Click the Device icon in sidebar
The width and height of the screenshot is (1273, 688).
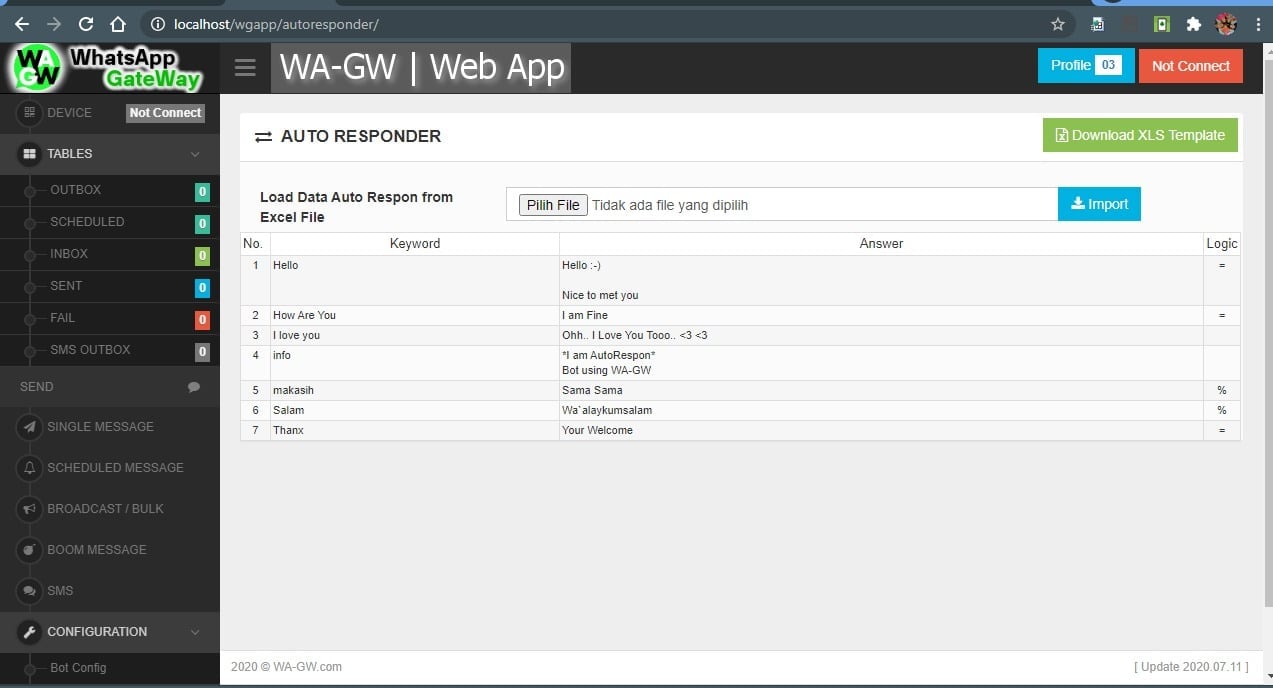[x=30, y=113]
